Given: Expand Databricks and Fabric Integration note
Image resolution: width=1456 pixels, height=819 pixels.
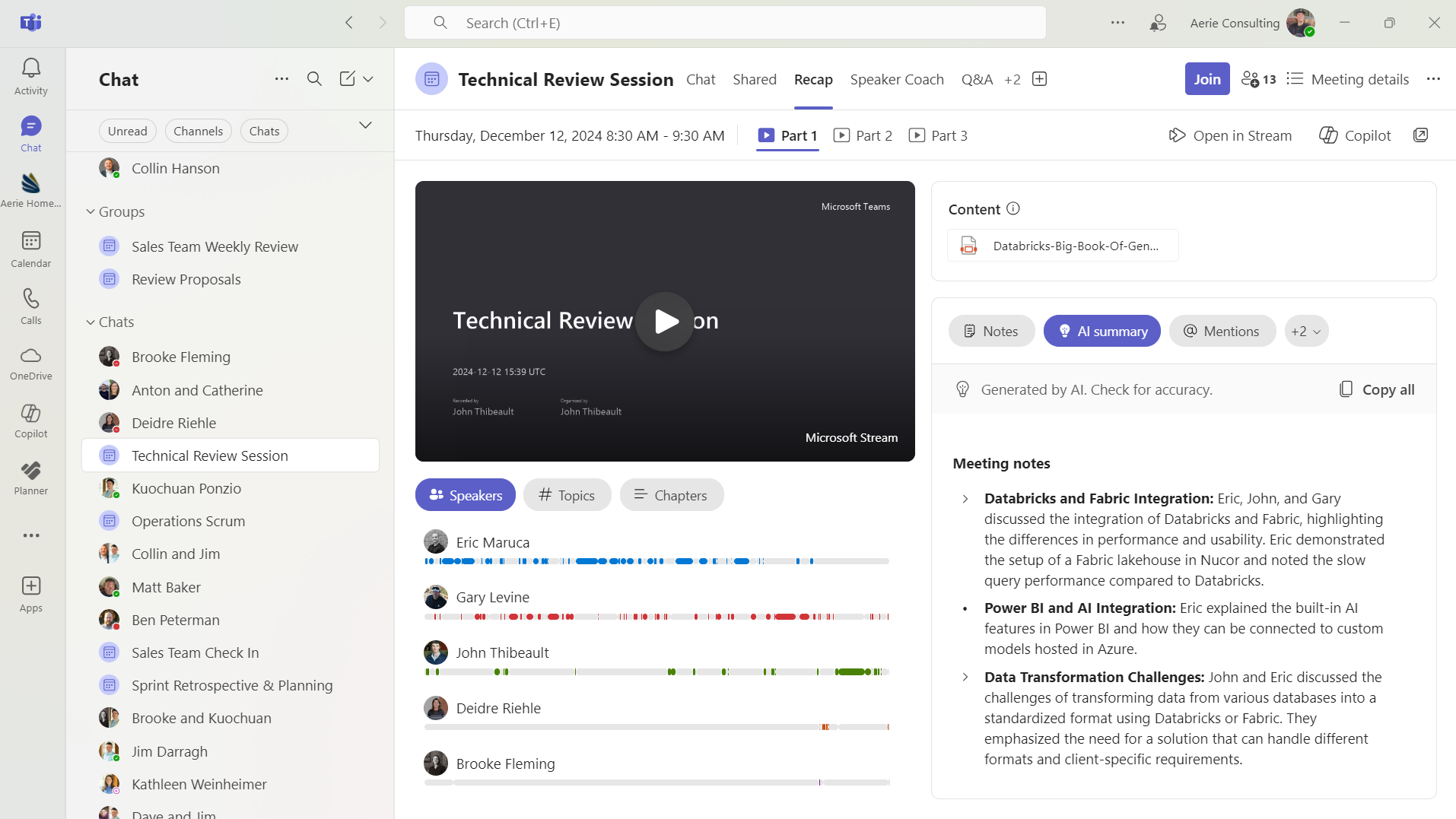Looking at the screenshot, I should (965, 499).
